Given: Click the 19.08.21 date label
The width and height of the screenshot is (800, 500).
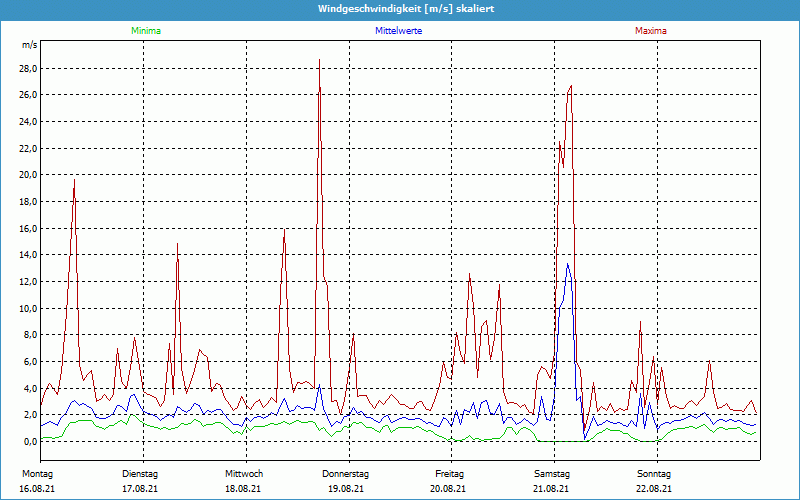Looking at the screenshot, I should tap(345, 489).
